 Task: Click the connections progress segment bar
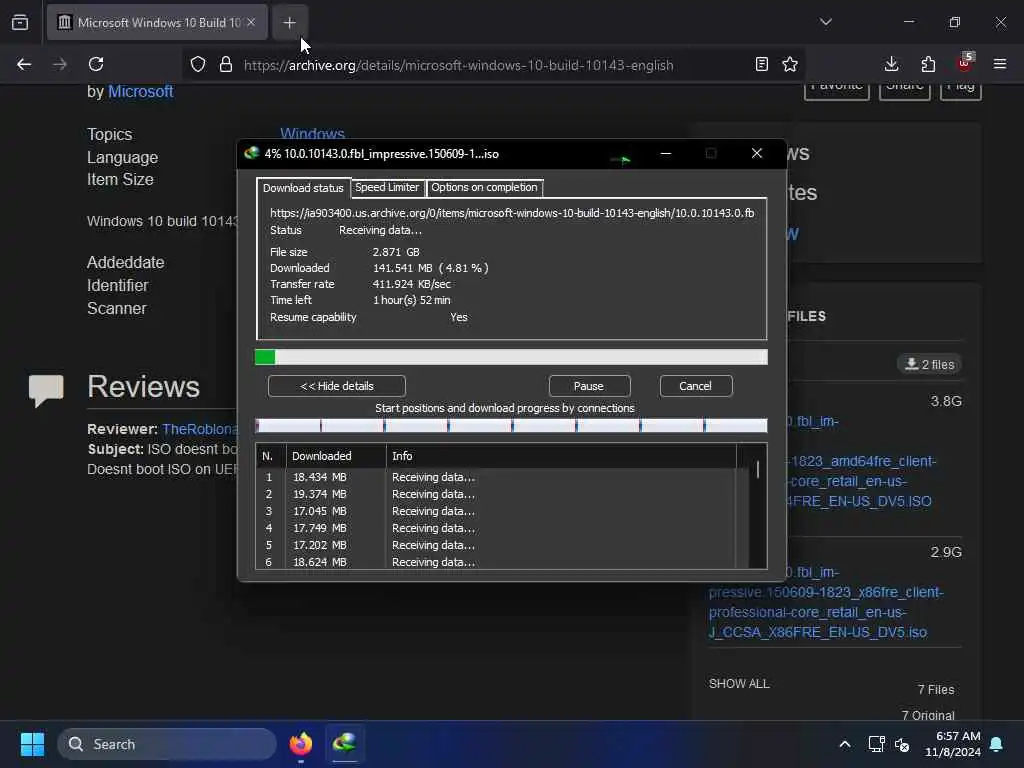[x=511, y=426]
